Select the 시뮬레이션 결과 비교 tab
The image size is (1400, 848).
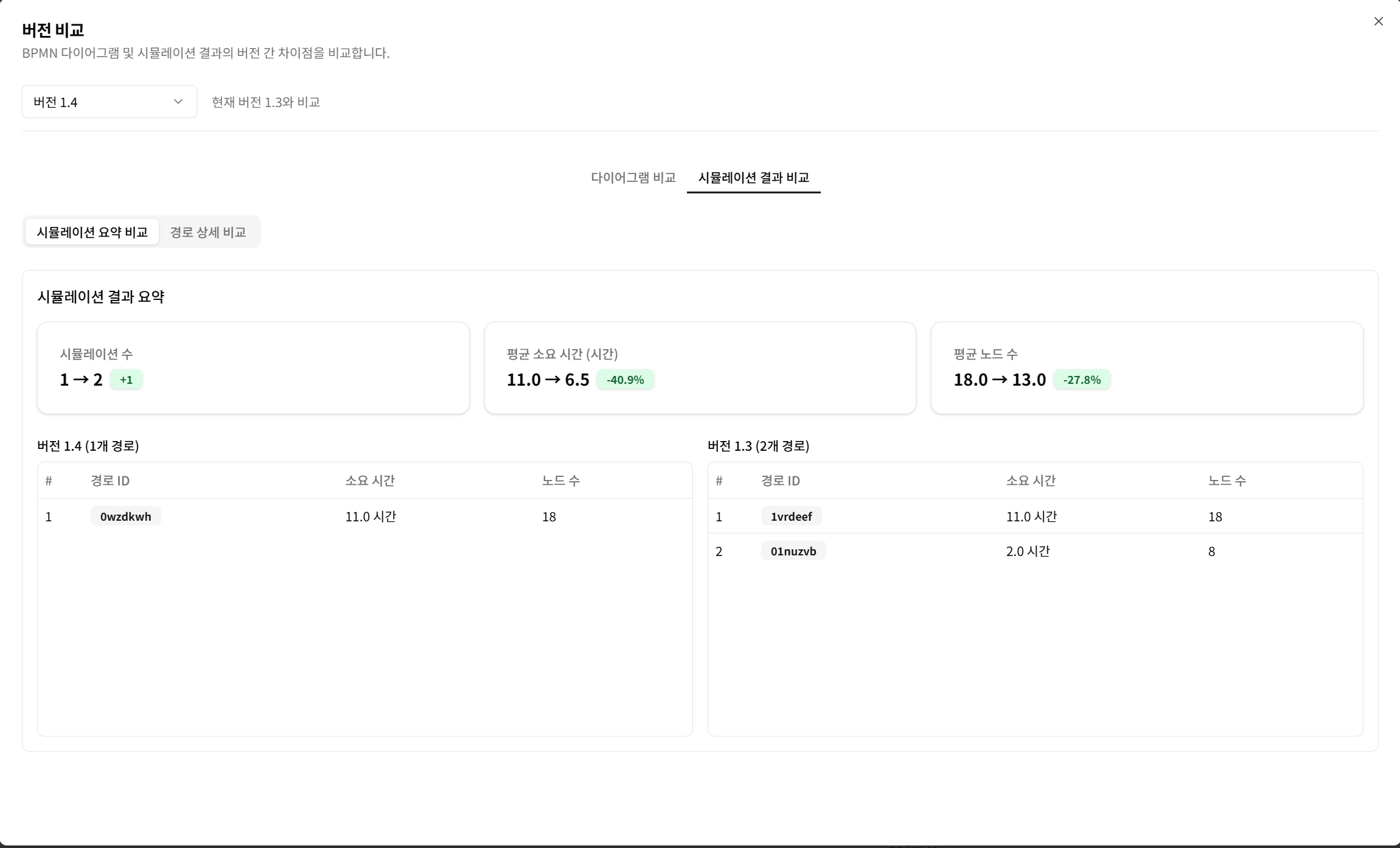click(x=753, y=178)
